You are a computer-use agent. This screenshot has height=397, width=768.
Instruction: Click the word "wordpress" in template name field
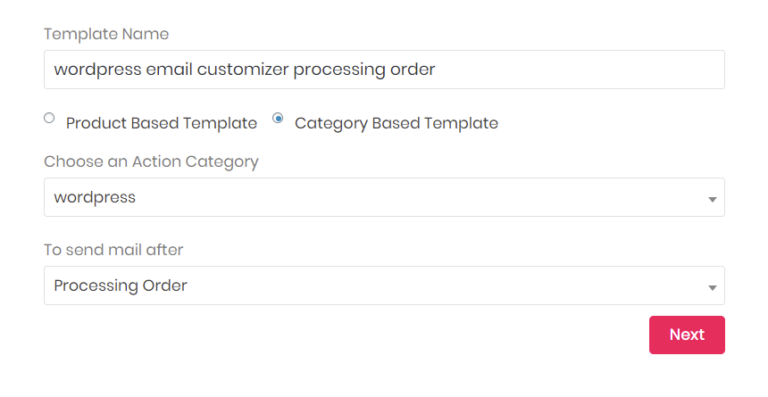tap(97, 70)
